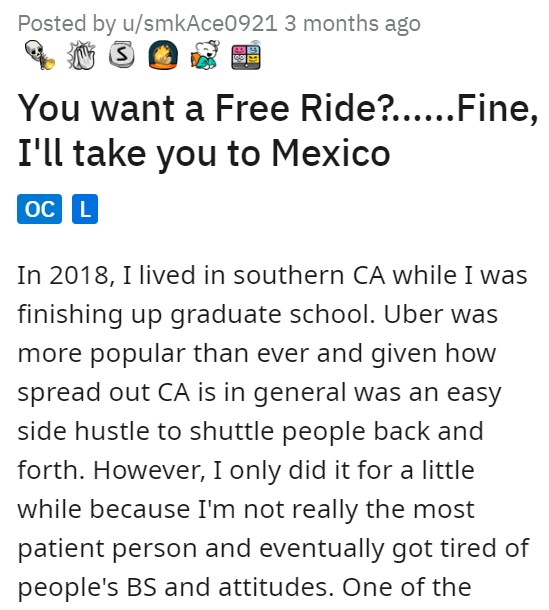Click the skull with trumpet award icon
This screenshot has height=610, width=549.
coord(40,55)
